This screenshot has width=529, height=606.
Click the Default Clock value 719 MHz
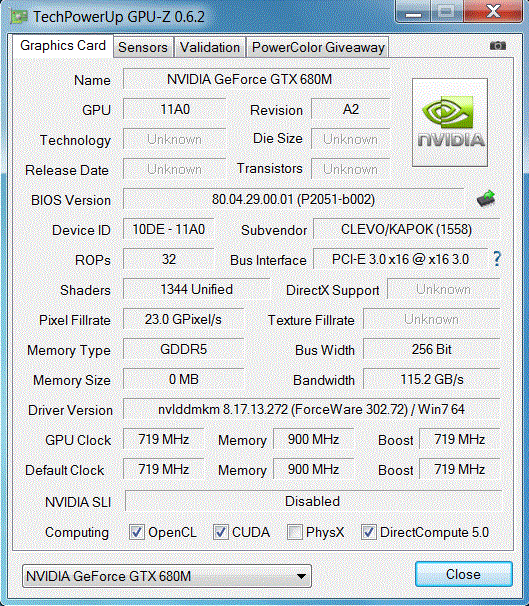pyautogui.click(x=163, y=469)
